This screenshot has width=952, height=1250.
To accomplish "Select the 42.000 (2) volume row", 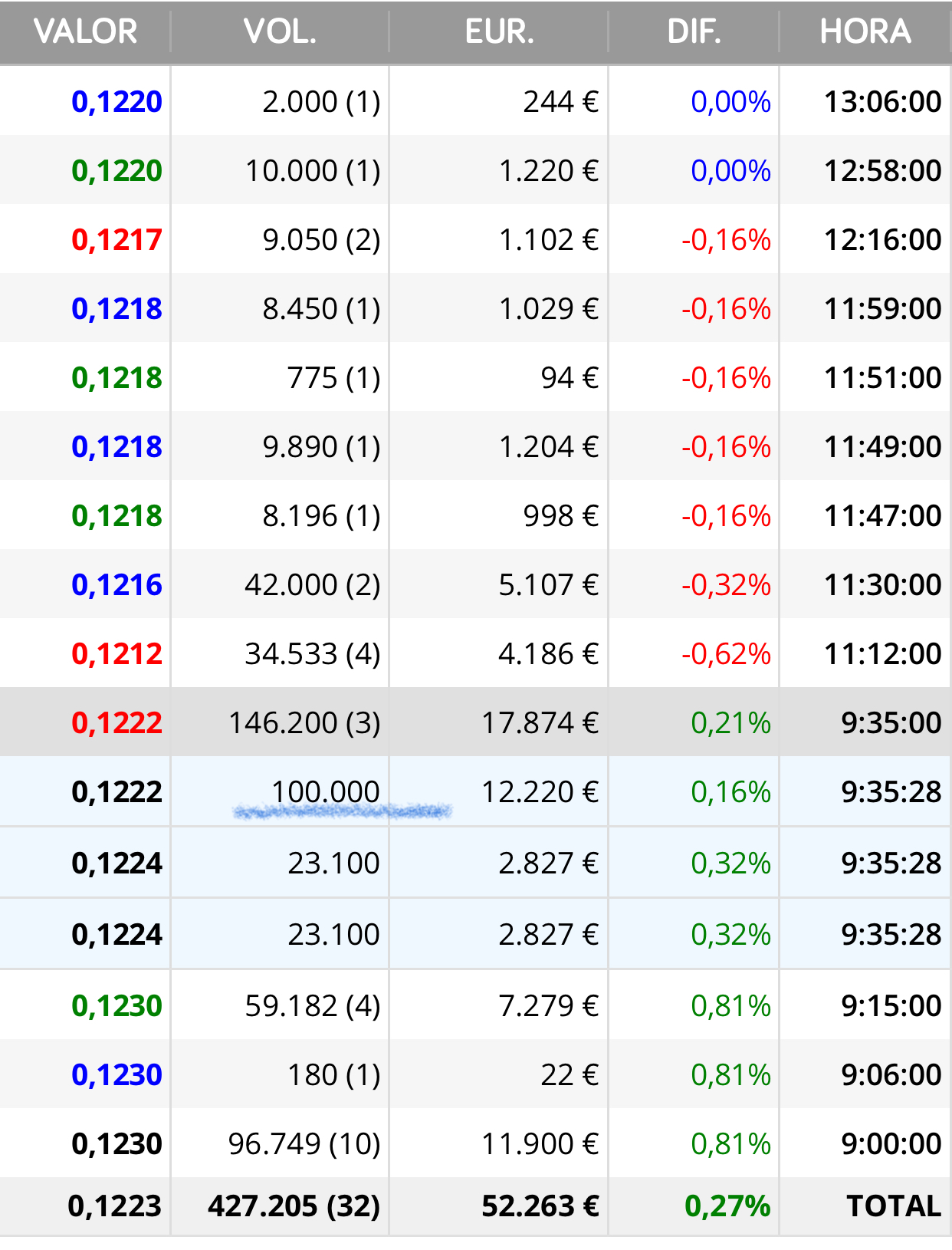I will 476,584.
